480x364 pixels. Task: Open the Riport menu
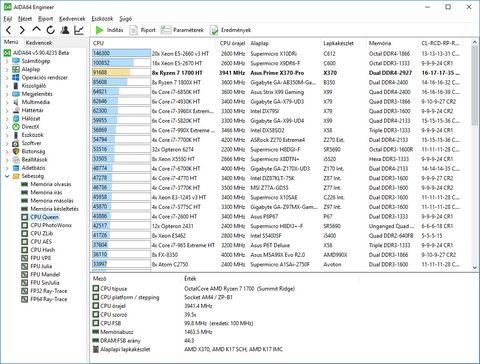point(45,19)
